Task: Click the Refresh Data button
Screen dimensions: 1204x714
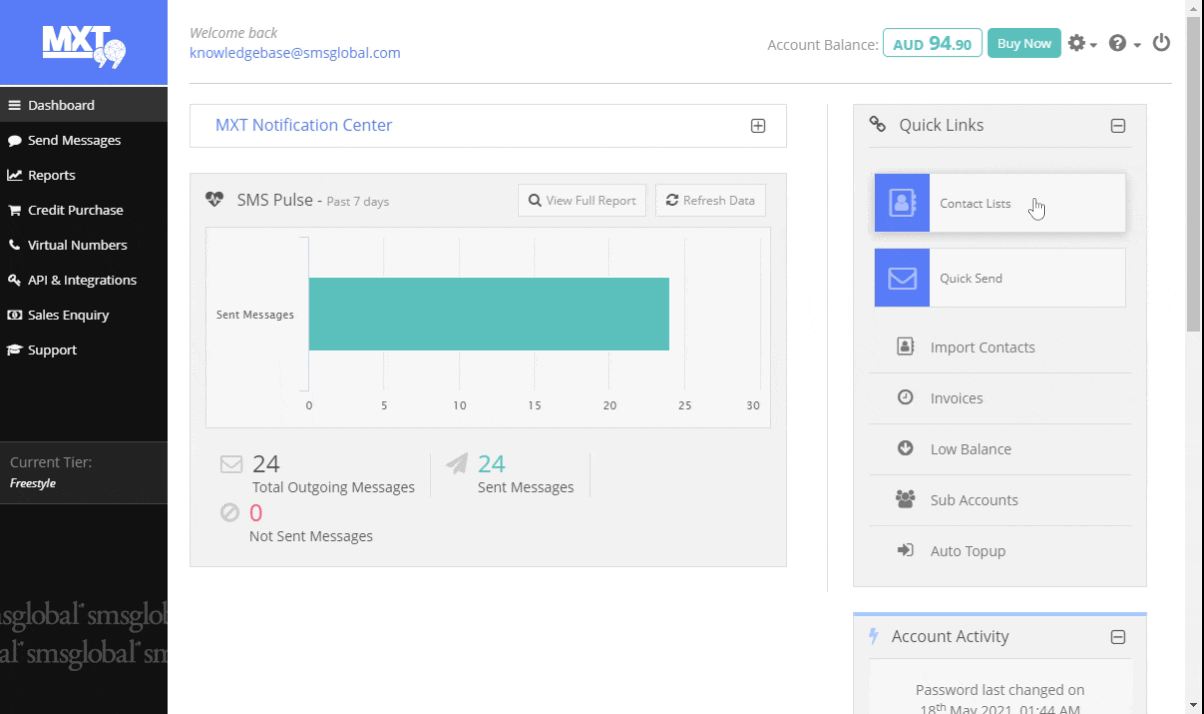Action: click(x=710, y=200)
